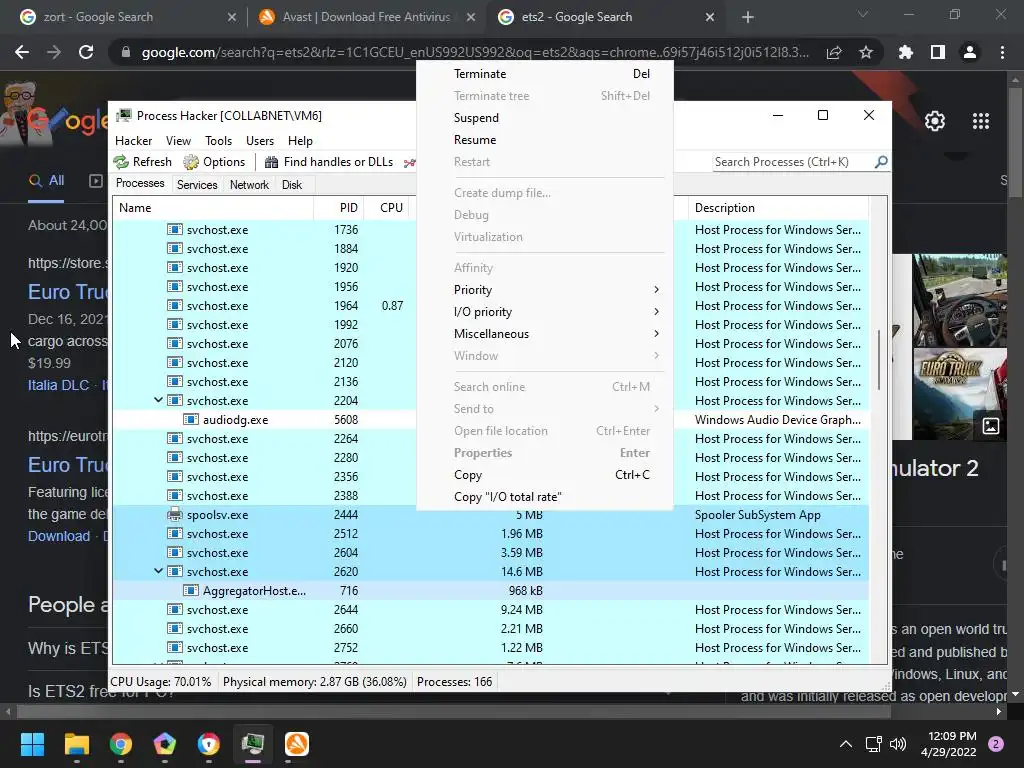1024x768 pixels.
Task: Click the Process Hacker title bar app icon
Action: click(x=123, y=116)
